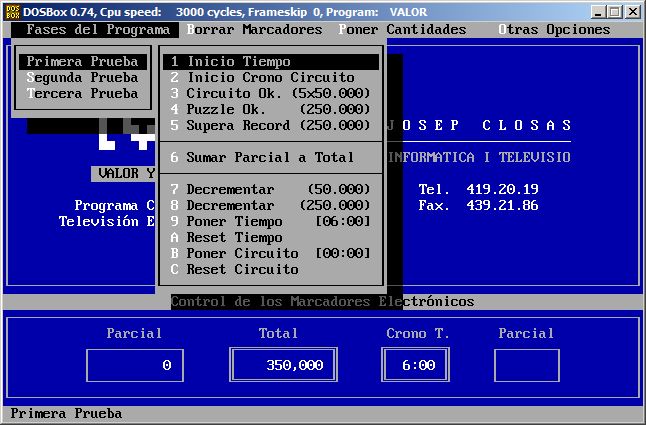Choose Segunda Prueba phase

(x=82, y=77)
